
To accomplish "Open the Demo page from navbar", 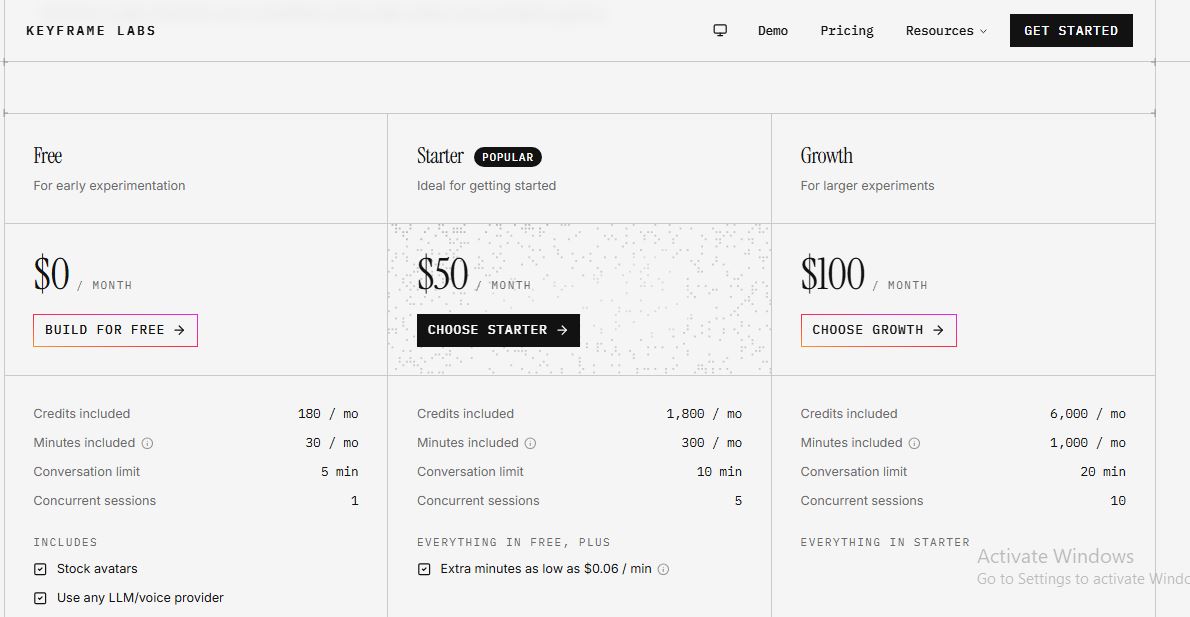I will 773,30.
